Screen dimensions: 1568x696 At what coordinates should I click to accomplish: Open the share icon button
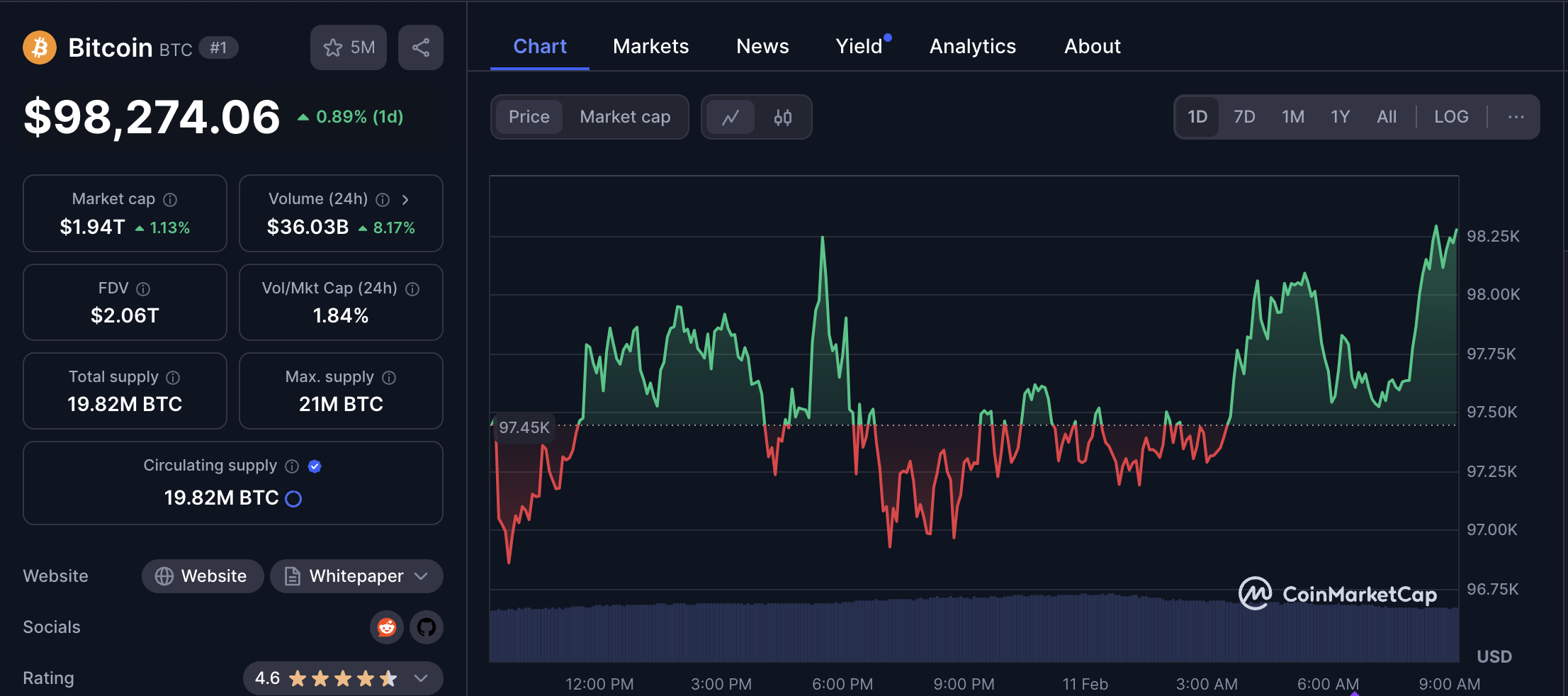[x=421, y=47]
